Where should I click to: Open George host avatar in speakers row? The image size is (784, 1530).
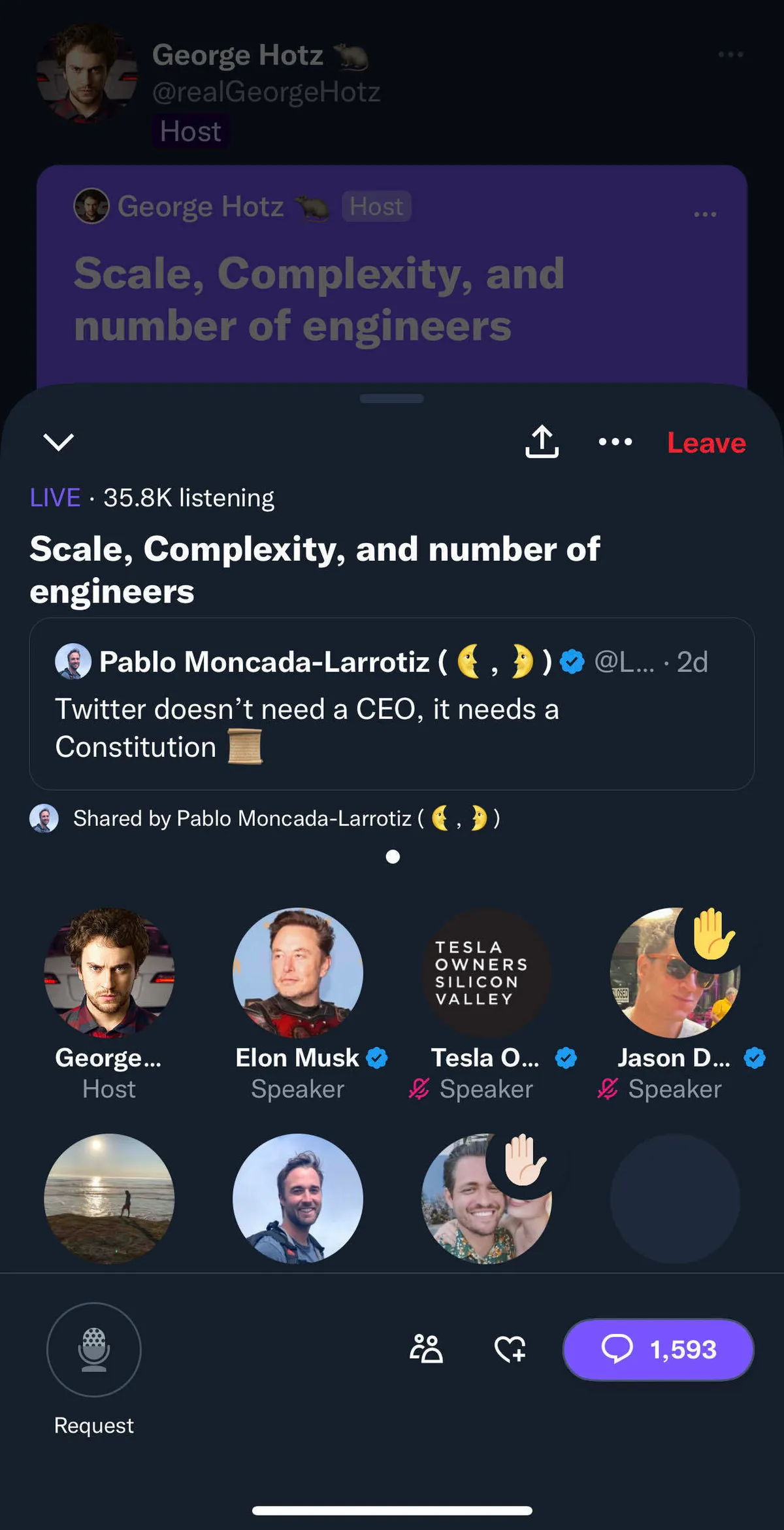pyautogui.click(x=109, y=972)
